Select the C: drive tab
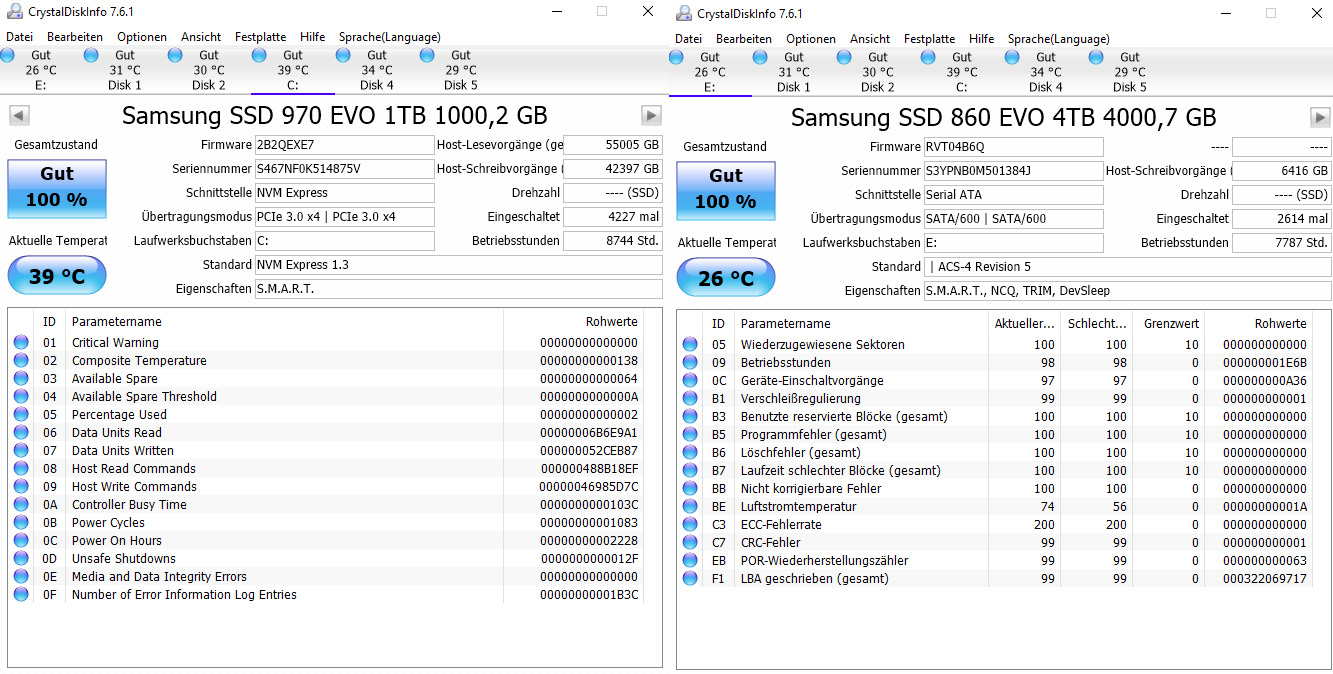Image resolution: width=1333 pixels, height=674 pixels. click(x=293, y=70)
